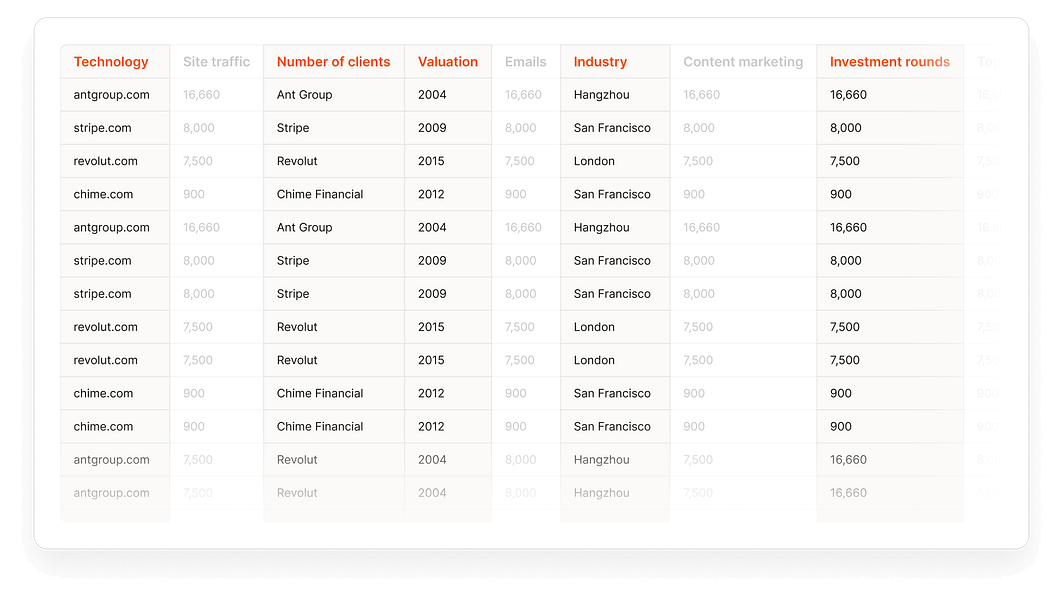Select the Emails column header

[525, 62]
